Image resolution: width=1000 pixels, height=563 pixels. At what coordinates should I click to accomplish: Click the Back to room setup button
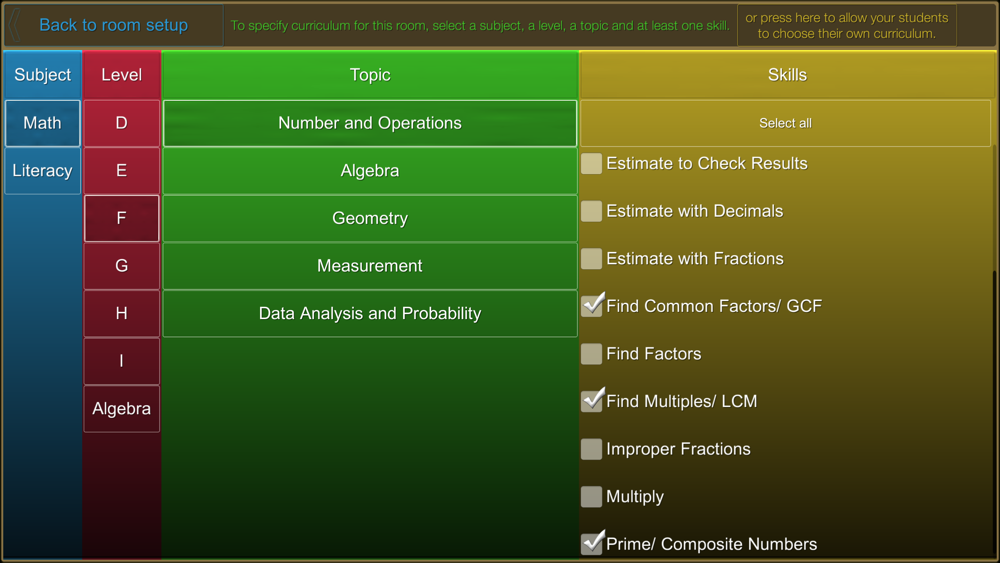(113, 25)
